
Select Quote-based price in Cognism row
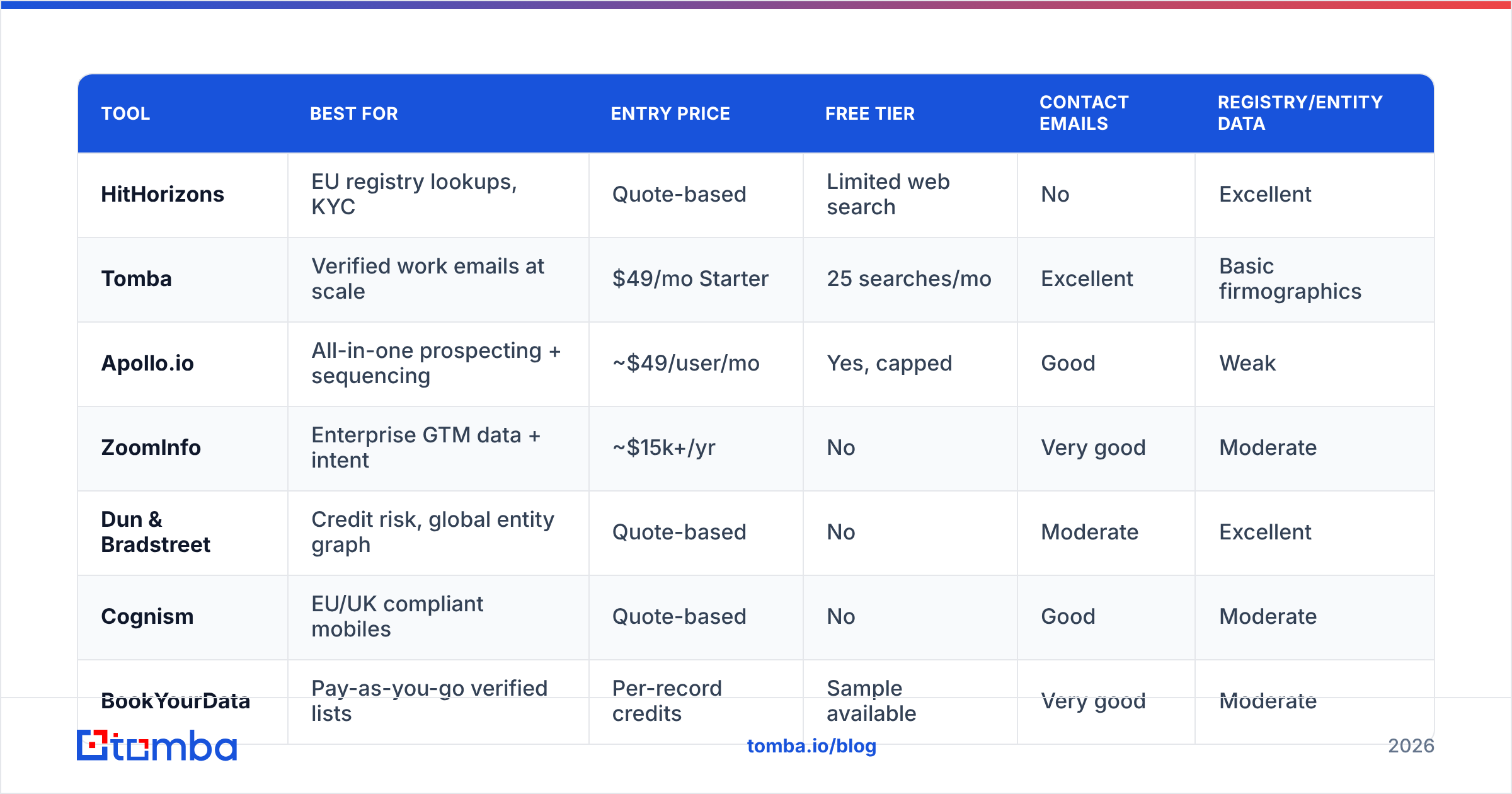(x=679, y=616)
